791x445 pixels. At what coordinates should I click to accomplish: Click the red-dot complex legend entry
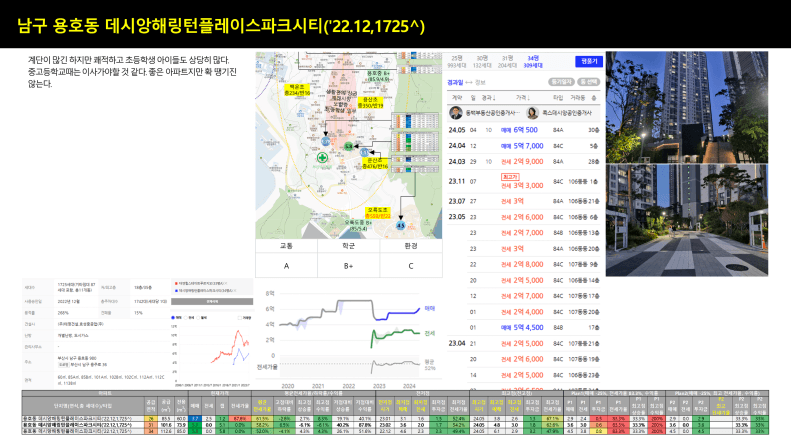[201, 284]
